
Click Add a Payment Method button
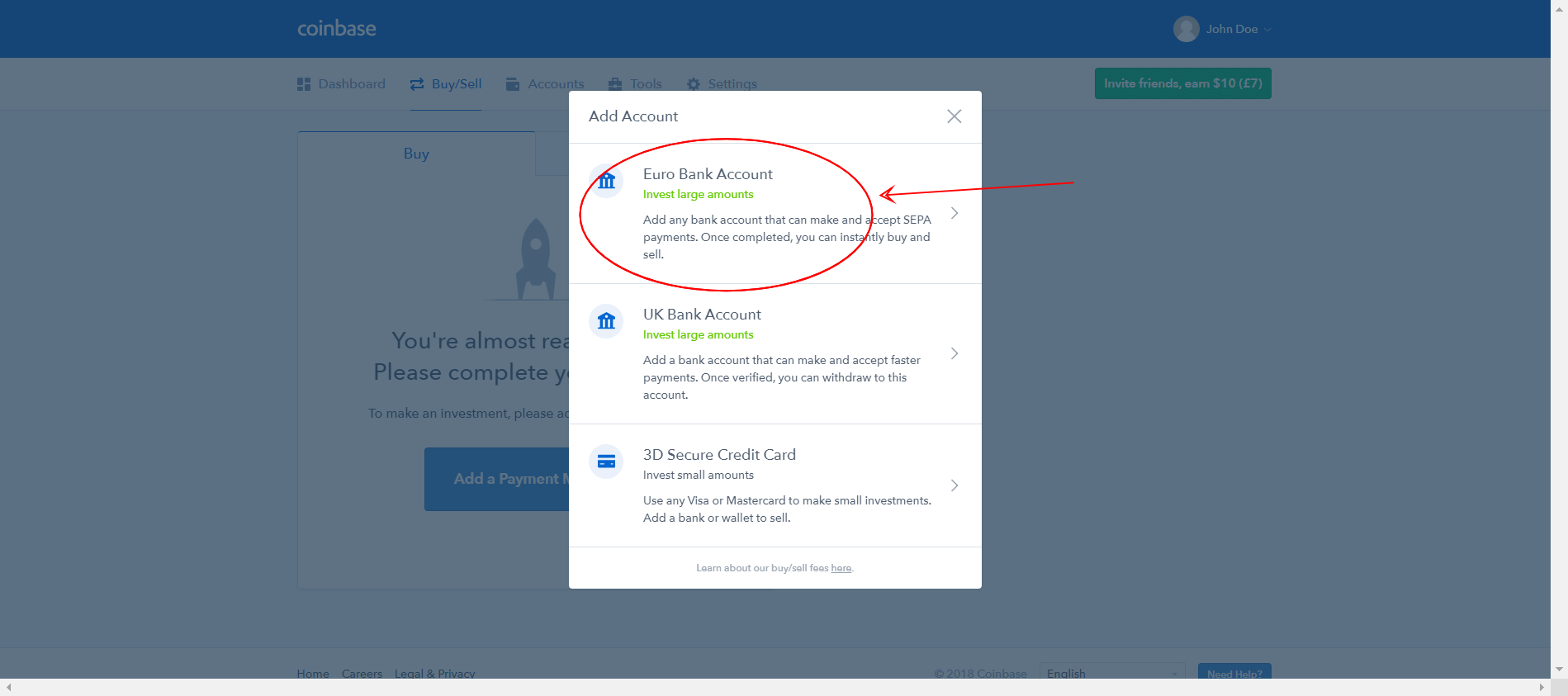(496, 479)
